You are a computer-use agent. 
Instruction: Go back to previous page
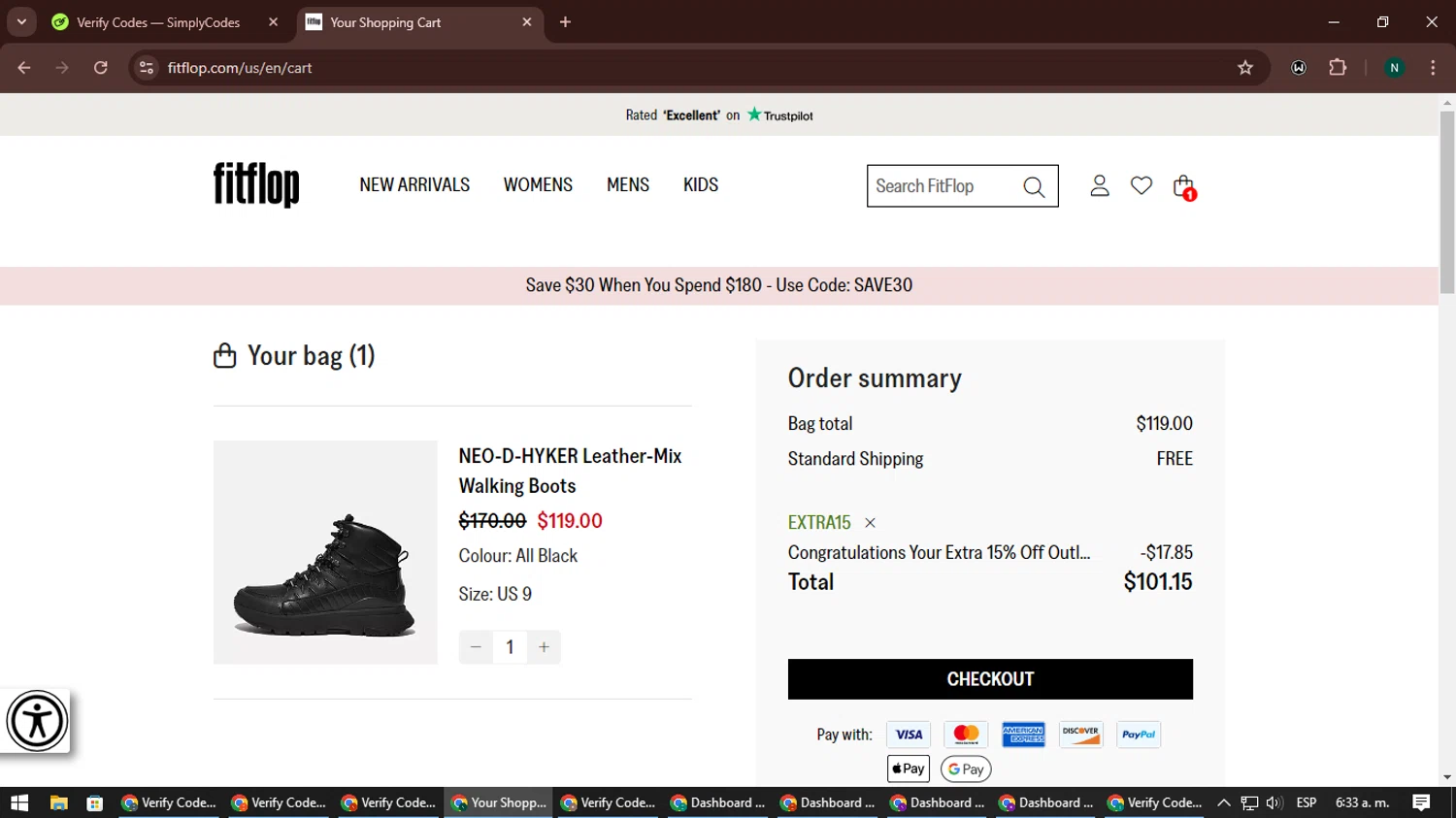click(24, 68)
